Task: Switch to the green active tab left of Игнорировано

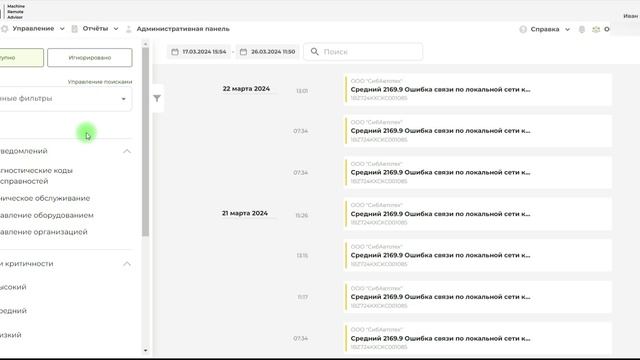Action: 21,58
